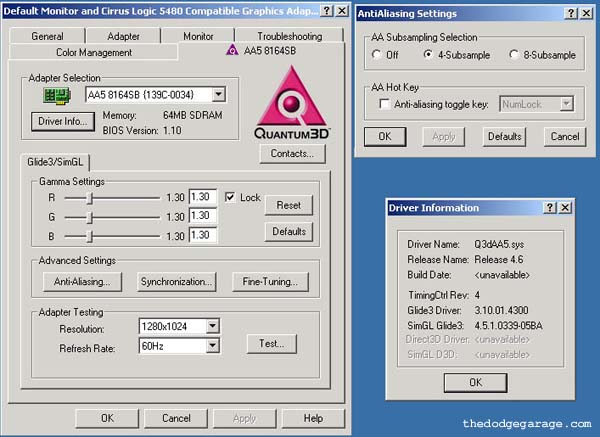Open the Color Management tab
This screenshot has width=600, height=437.
(93, 52)
